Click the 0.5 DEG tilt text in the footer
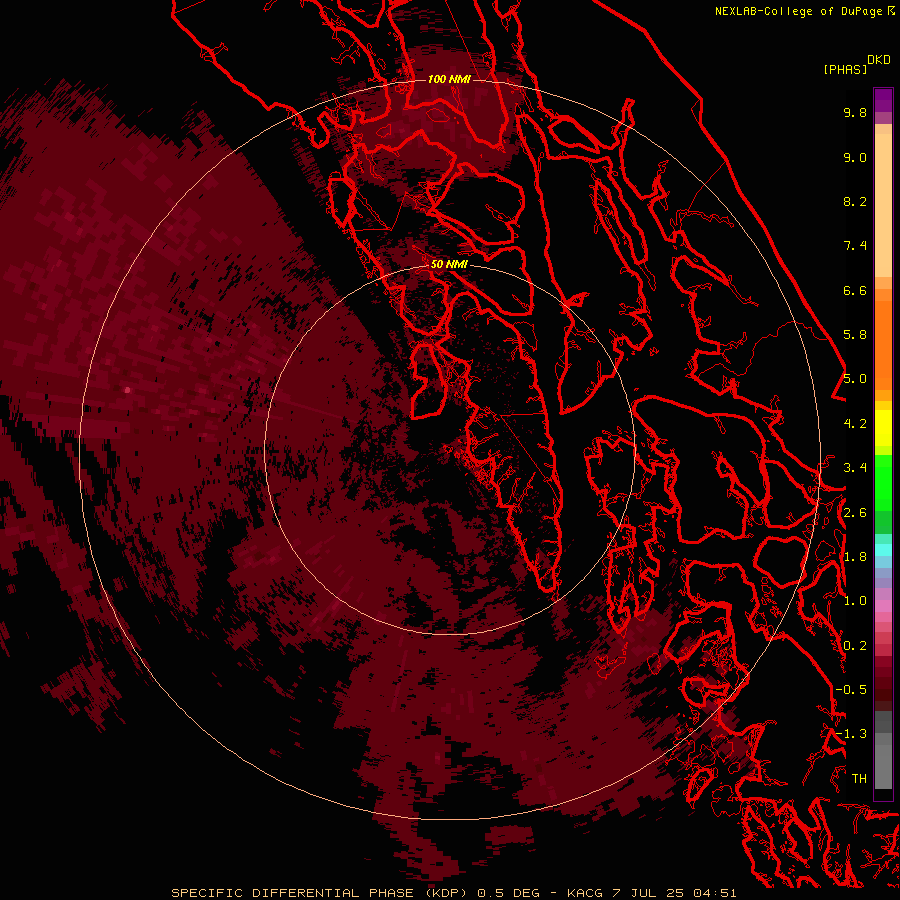The image size is (900, 900). tap(509, 893)
